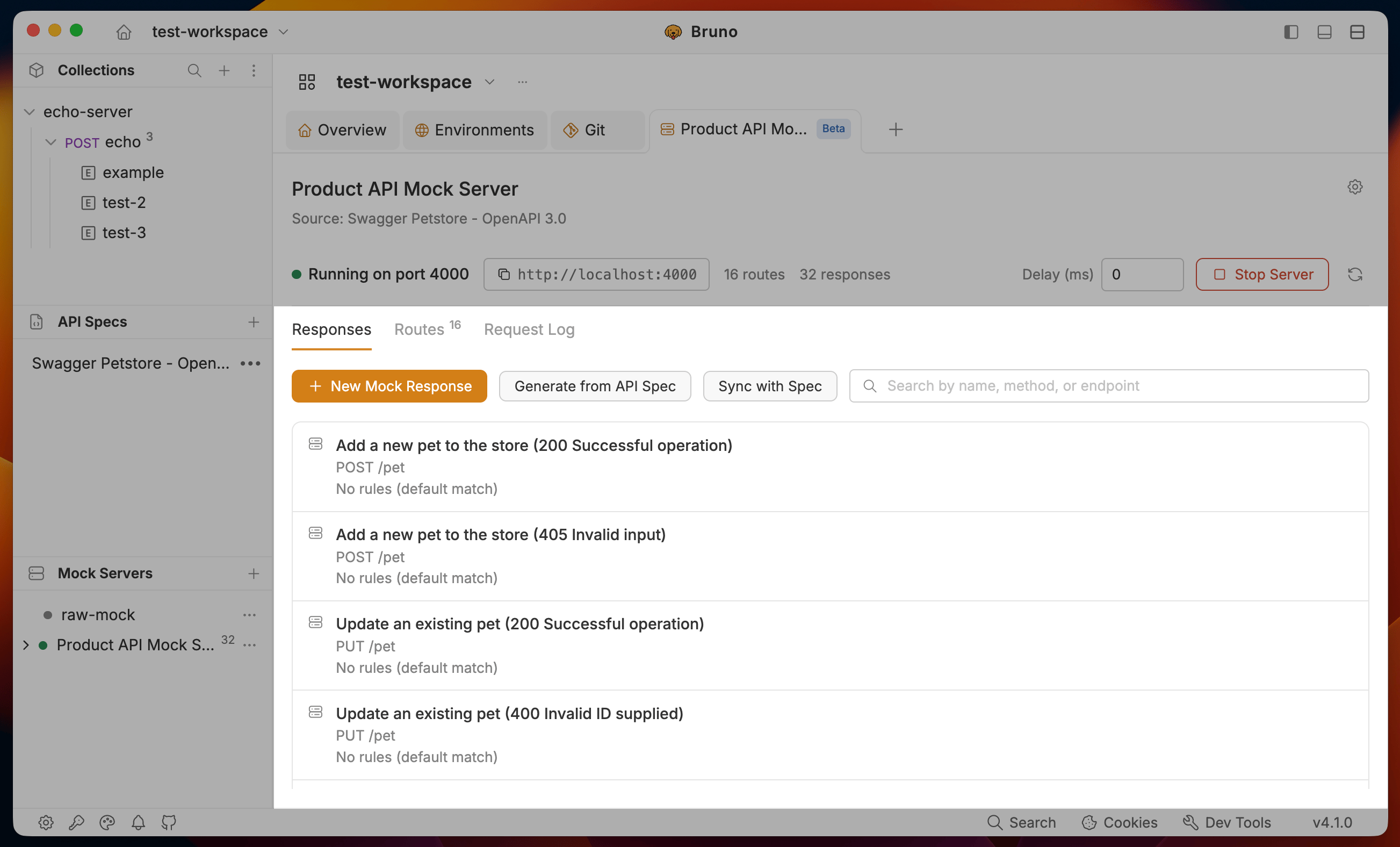Collapse the echo-server collection
1400x847 pixels.
click(x=30, y=112)
